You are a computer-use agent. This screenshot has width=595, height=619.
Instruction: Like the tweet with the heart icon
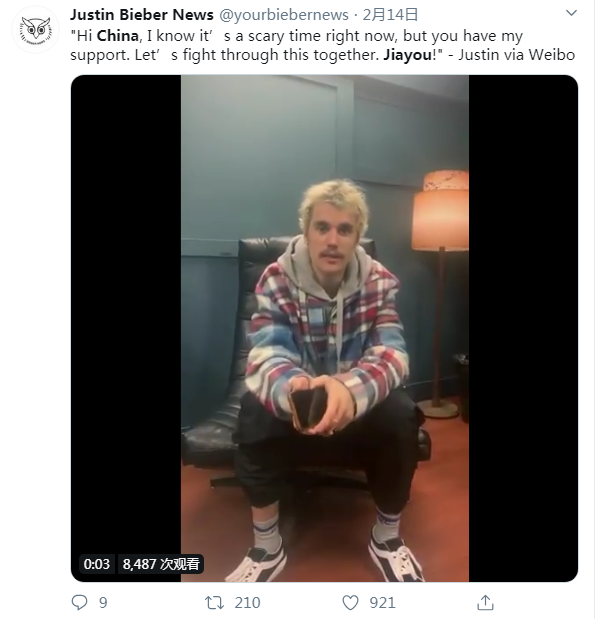pyautogui.click(x=350, y=603)
